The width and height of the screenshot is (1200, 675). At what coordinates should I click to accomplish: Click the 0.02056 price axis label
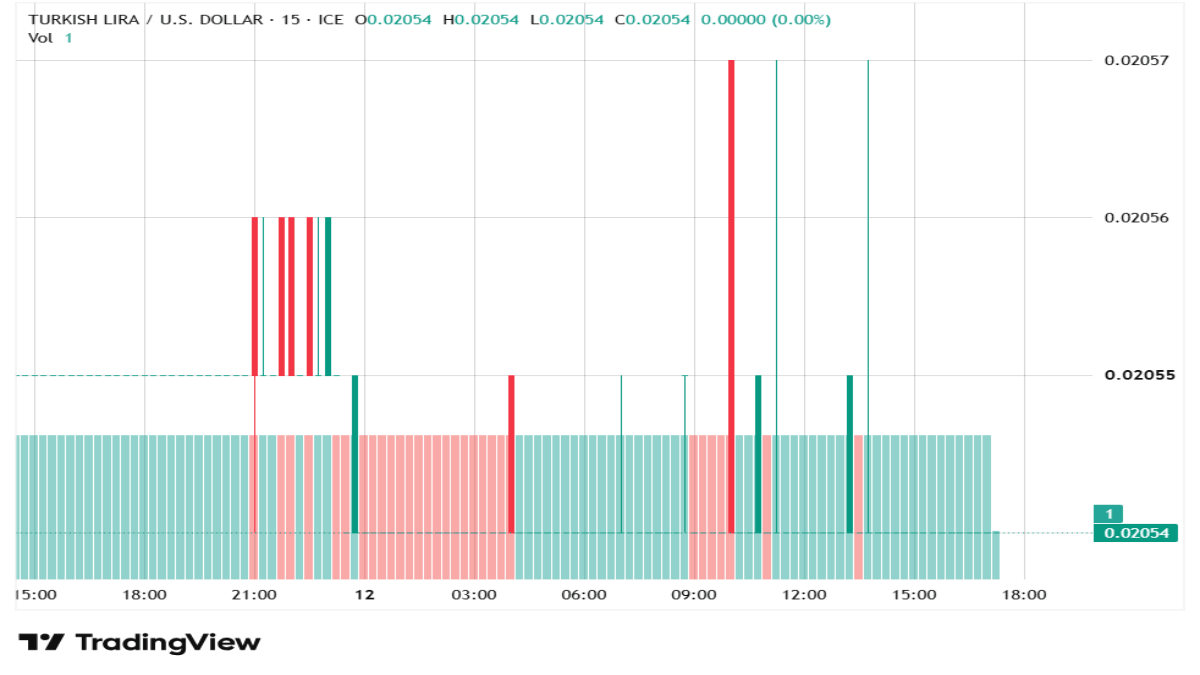pos(1136,217)
